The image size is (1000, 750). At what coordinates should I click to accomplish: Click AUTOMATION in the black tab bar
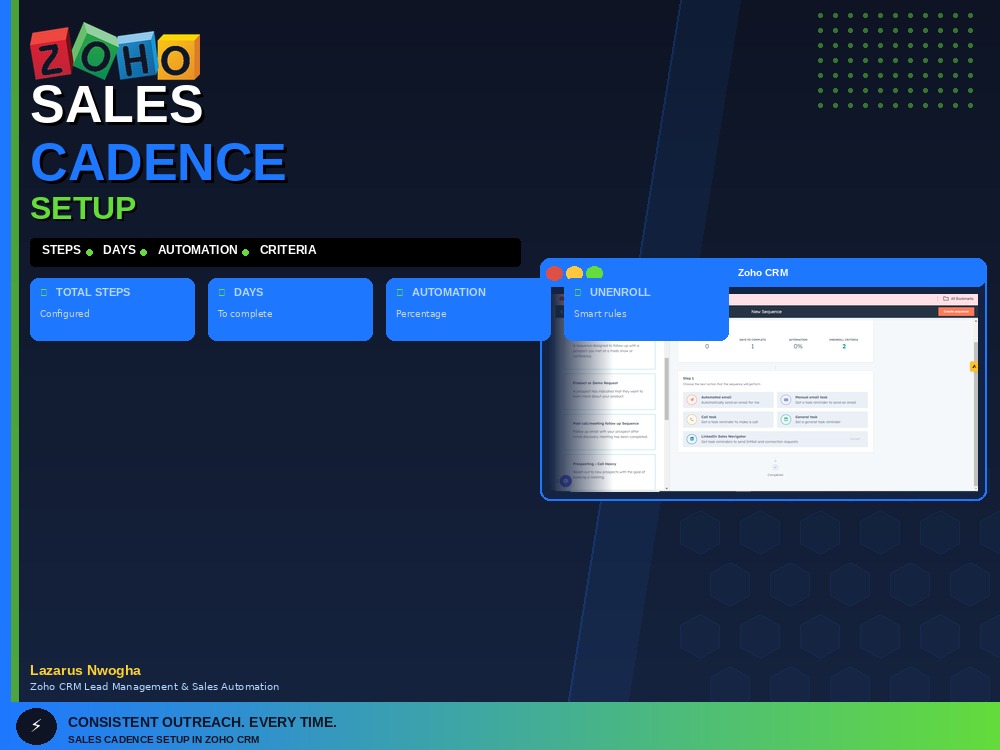[198, 250]
